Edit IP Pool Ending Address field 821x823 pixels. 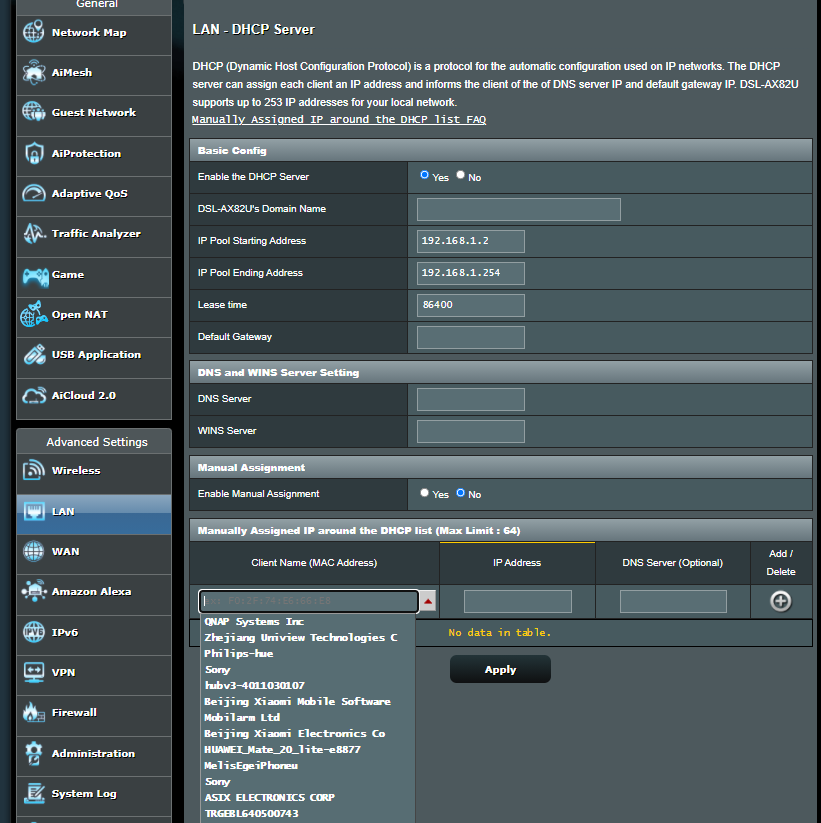point(471,273)
